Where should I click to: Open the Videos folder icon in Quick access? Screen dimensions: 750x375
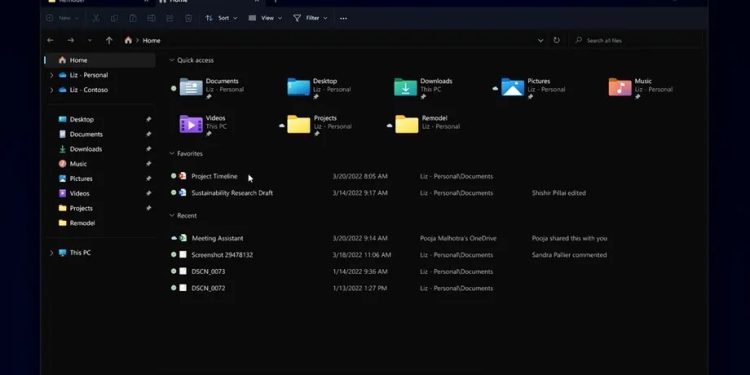[191, 124]
